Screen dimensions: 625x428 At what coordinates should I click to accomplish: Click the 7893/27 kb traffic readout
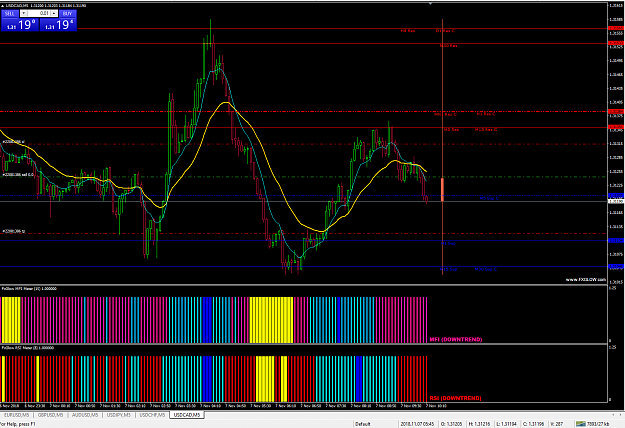pyautogui.click(x=598, y=424)
